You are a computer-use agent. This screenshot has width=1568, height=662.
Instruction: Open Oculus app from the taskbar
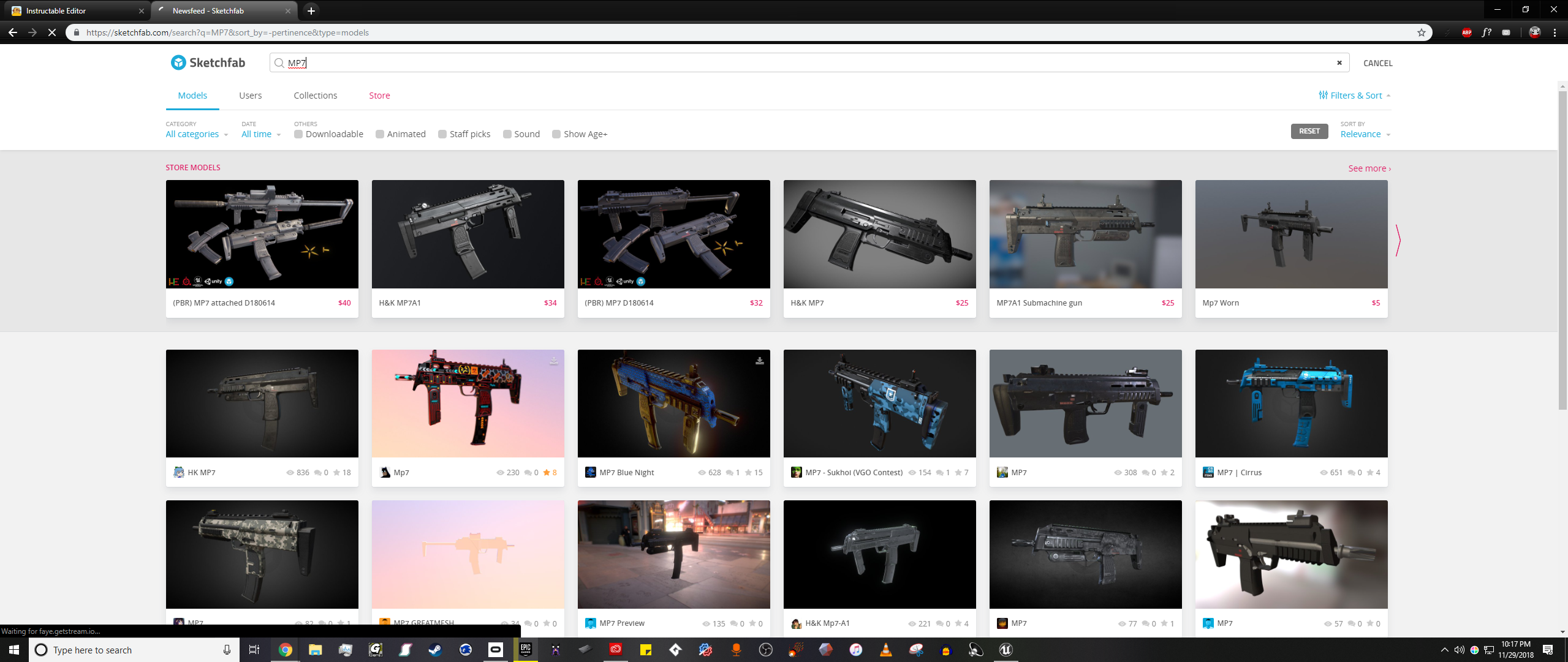[x=496, y=650]
